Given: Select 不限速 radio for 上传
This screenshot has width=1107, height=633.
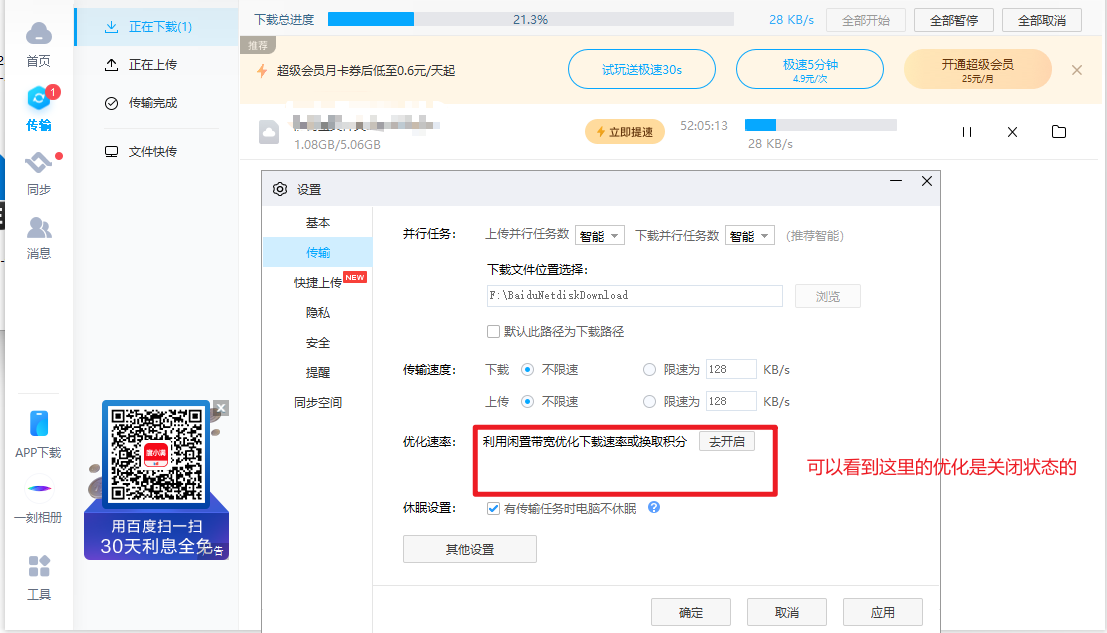Looking at the screenshot, I should point(527,402).
